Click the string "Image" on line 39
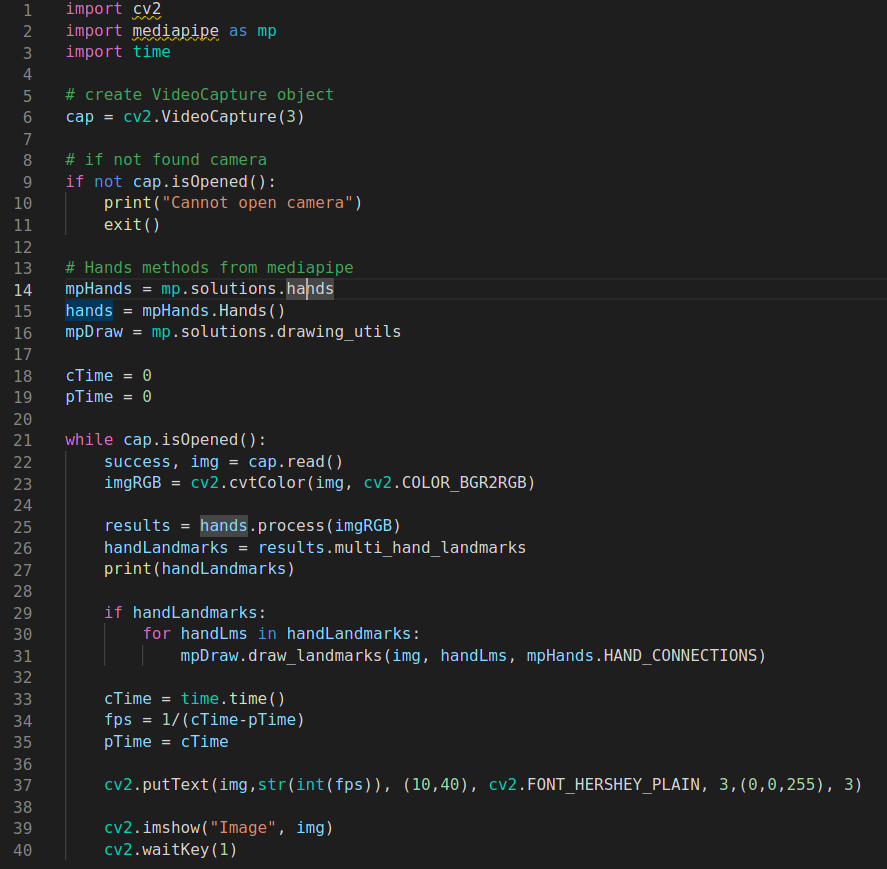The height and width of the screenshot is (869, 887). tap(243, 828)
